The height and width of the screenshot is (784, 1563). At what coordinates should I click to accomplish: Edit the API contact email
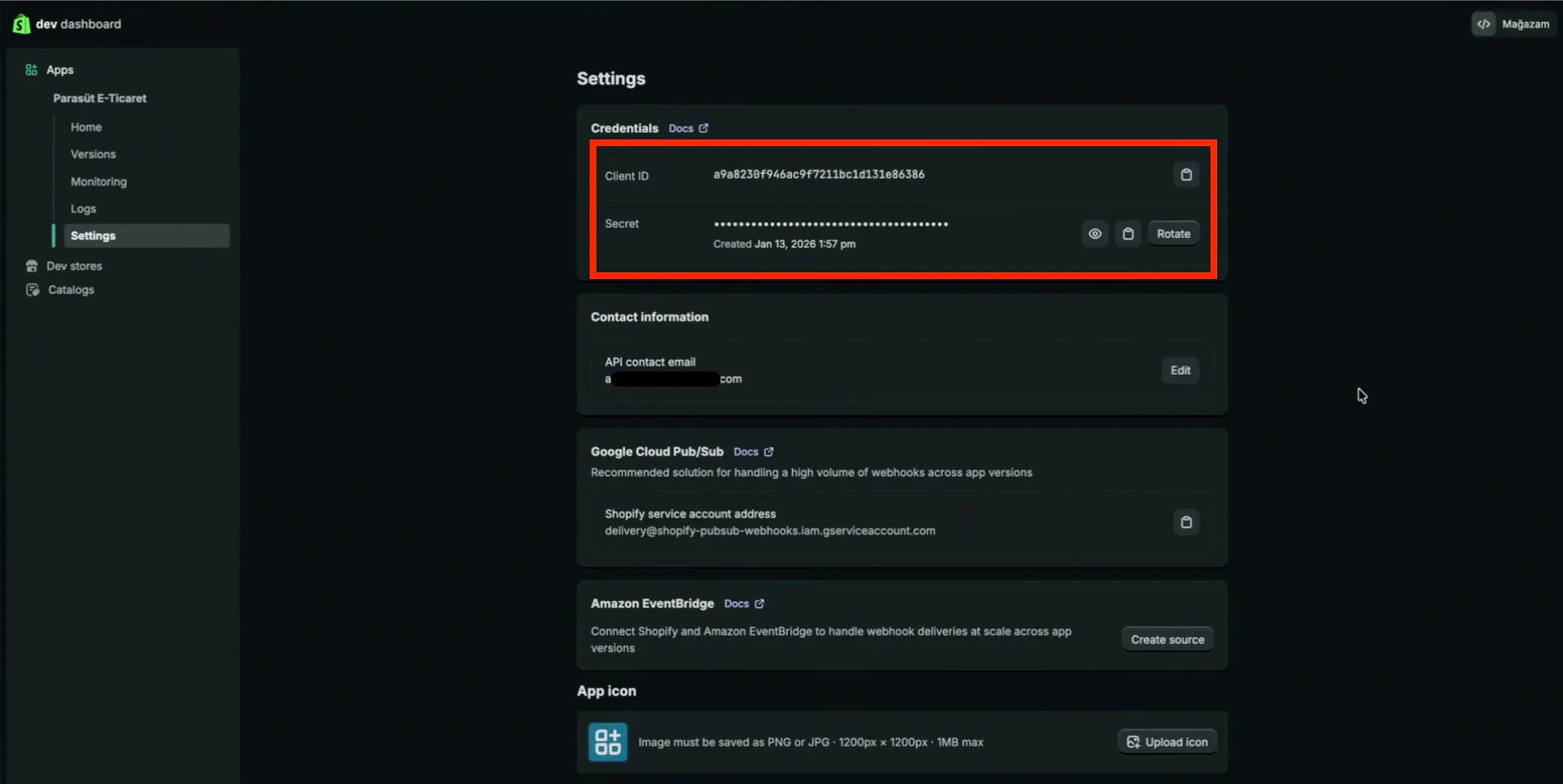coord(1180,370)
